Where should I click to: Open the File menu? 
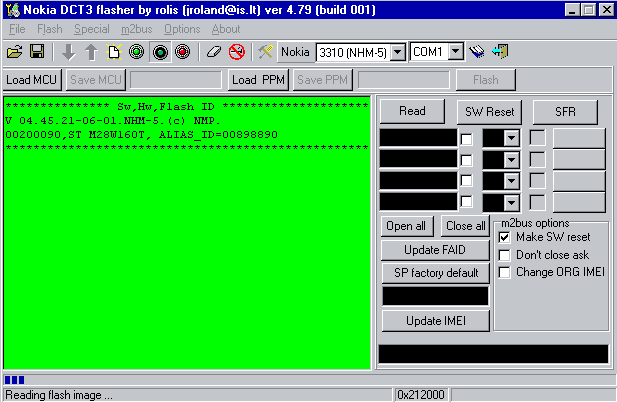pyautogui.click(x=17, y=29)
